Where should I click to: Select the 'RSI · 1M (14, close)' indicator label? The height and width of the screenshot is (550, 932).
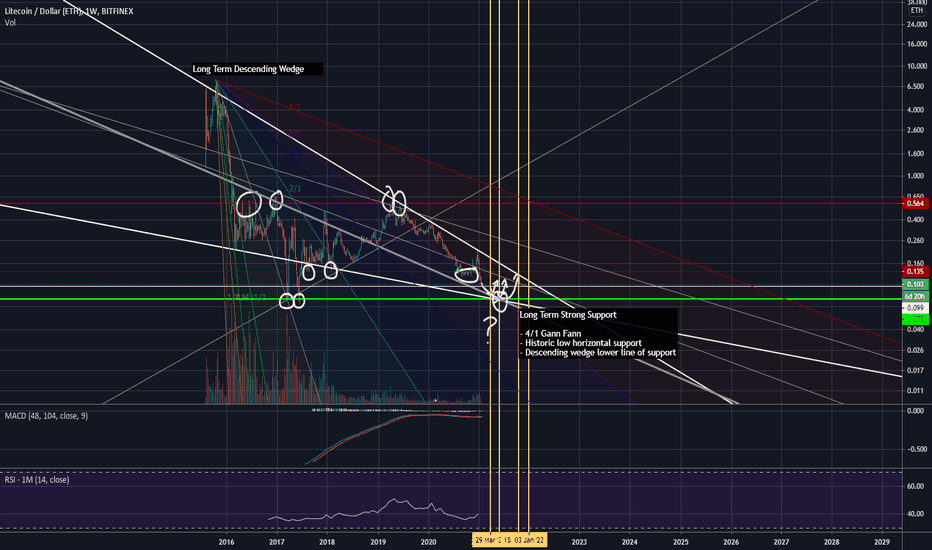point(37,479)
